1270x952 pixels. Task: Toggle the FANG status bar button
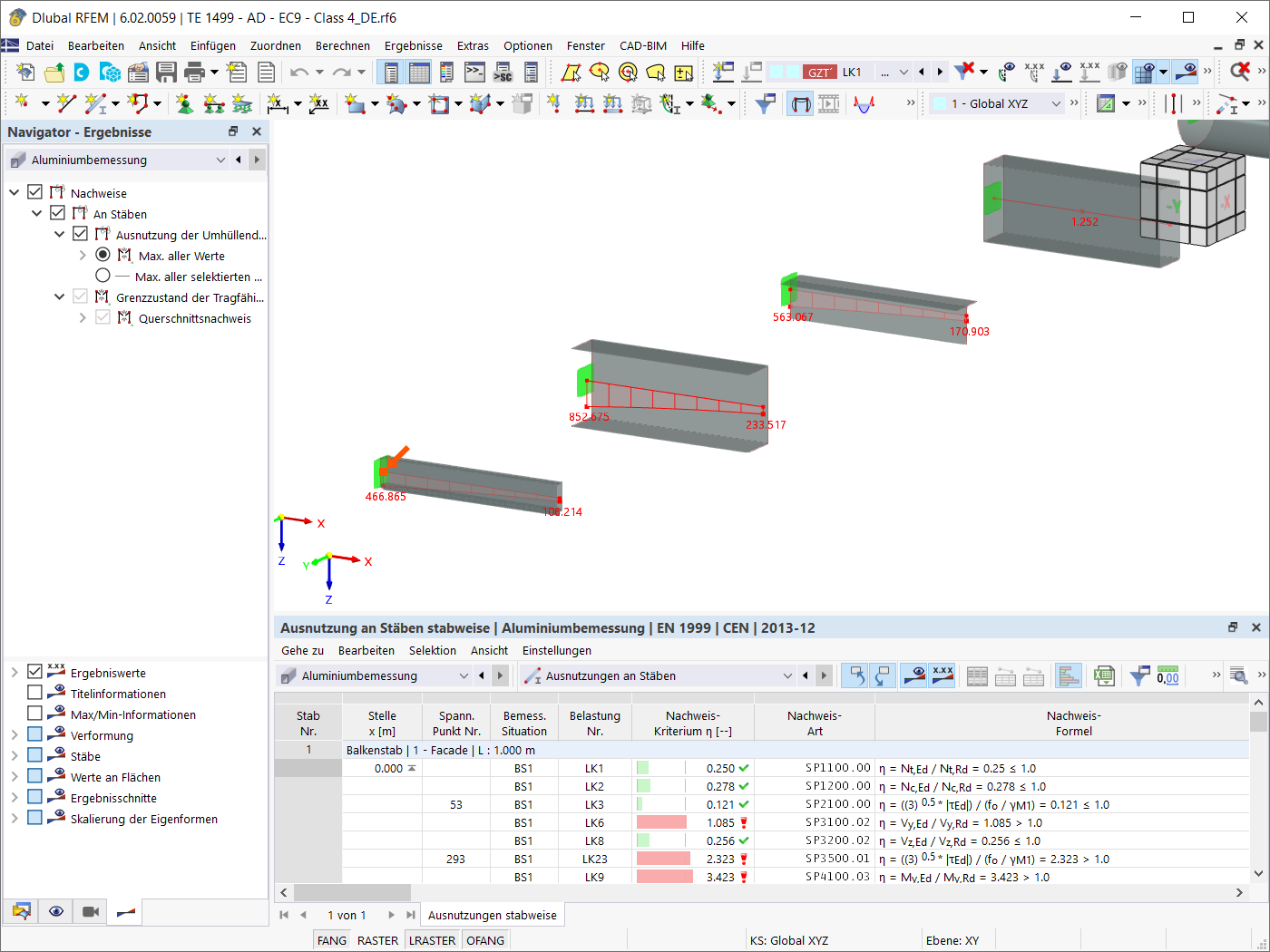tap(332, 940)
